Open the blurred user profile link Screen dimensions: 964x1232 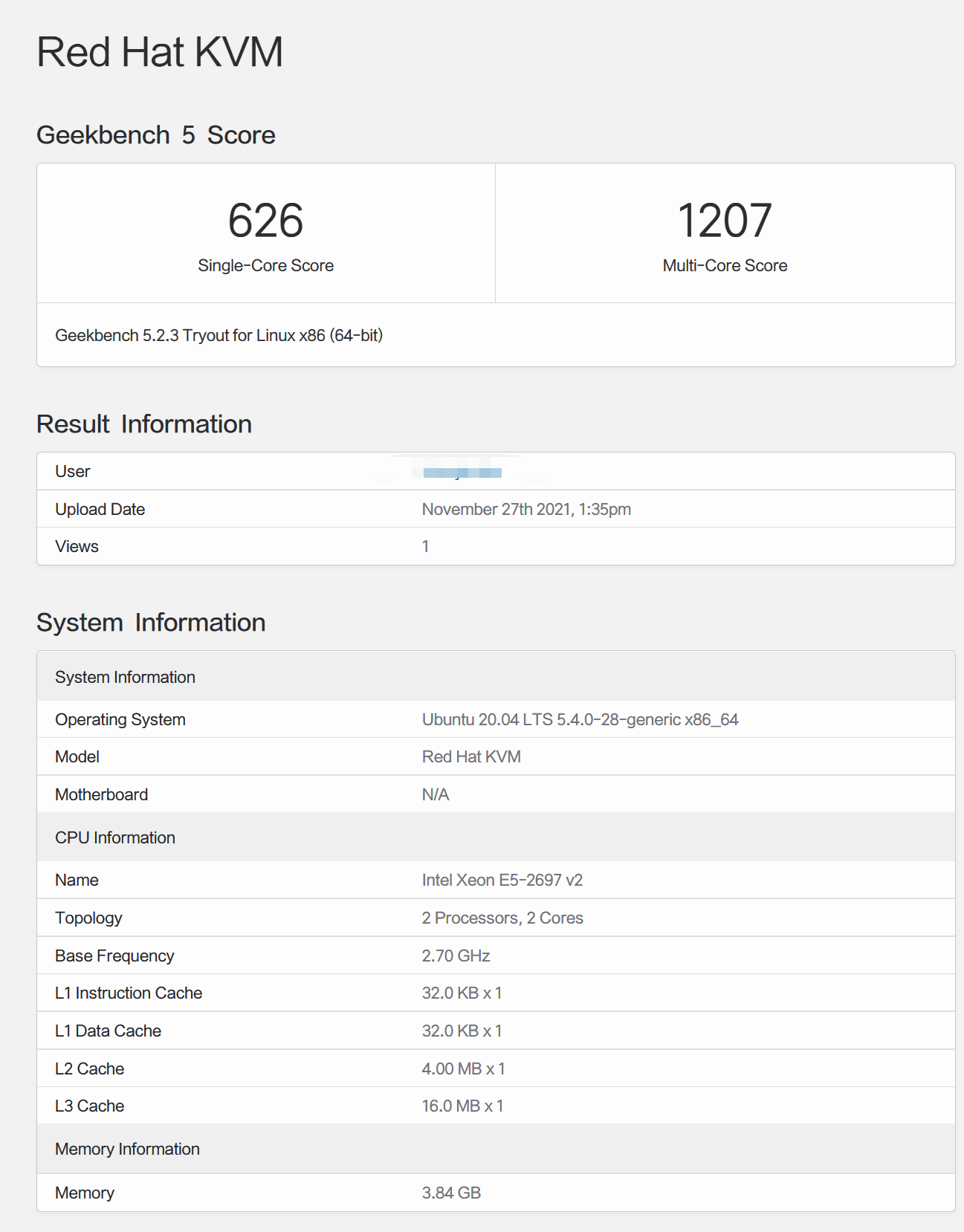tap(462, 472)
